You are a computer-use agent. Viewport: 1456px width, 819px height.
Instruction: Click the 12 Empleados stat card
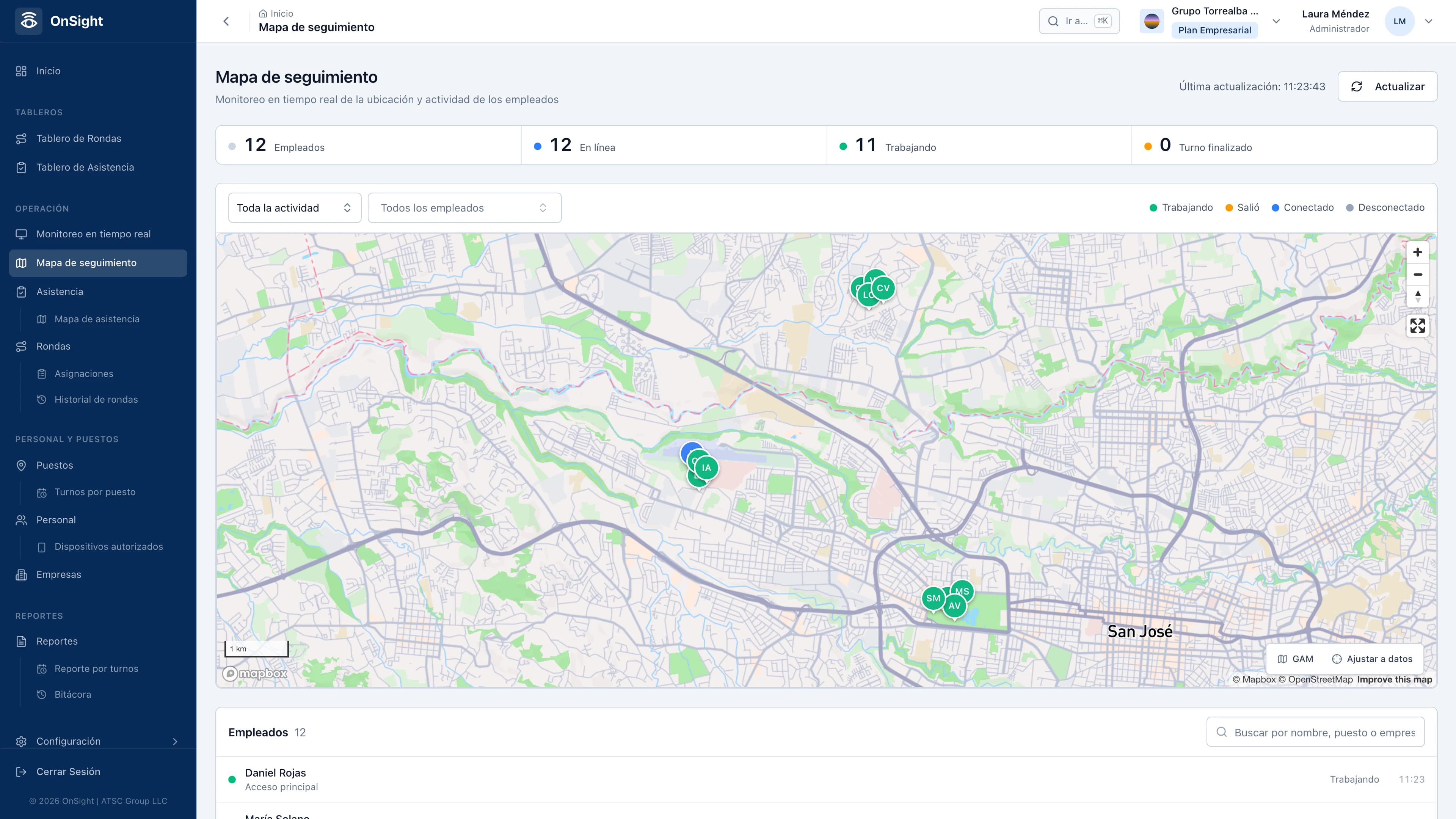369,145
